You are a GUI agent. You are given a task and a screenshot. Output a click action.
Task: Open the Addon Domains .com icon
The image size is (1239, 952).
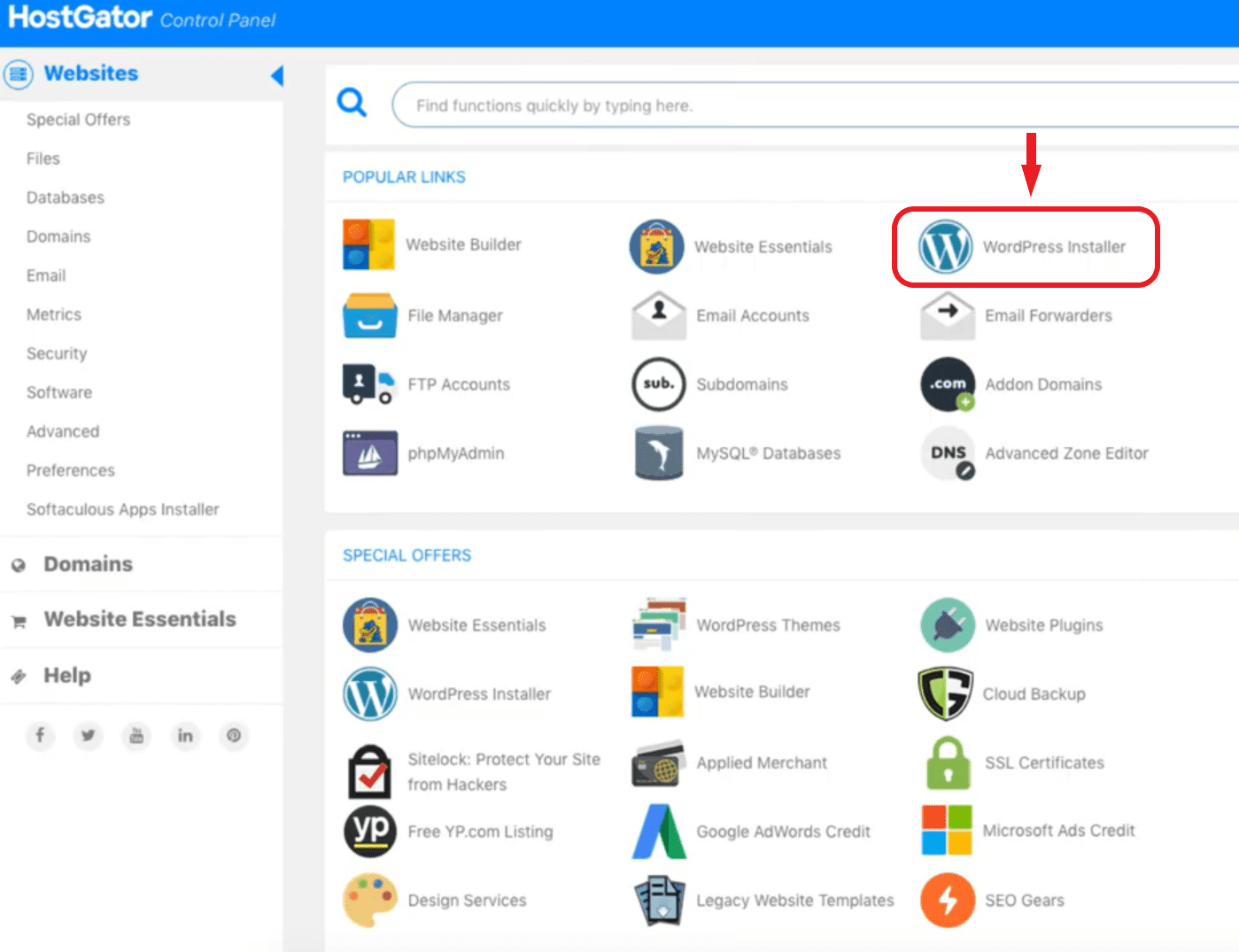pos(948,384)
